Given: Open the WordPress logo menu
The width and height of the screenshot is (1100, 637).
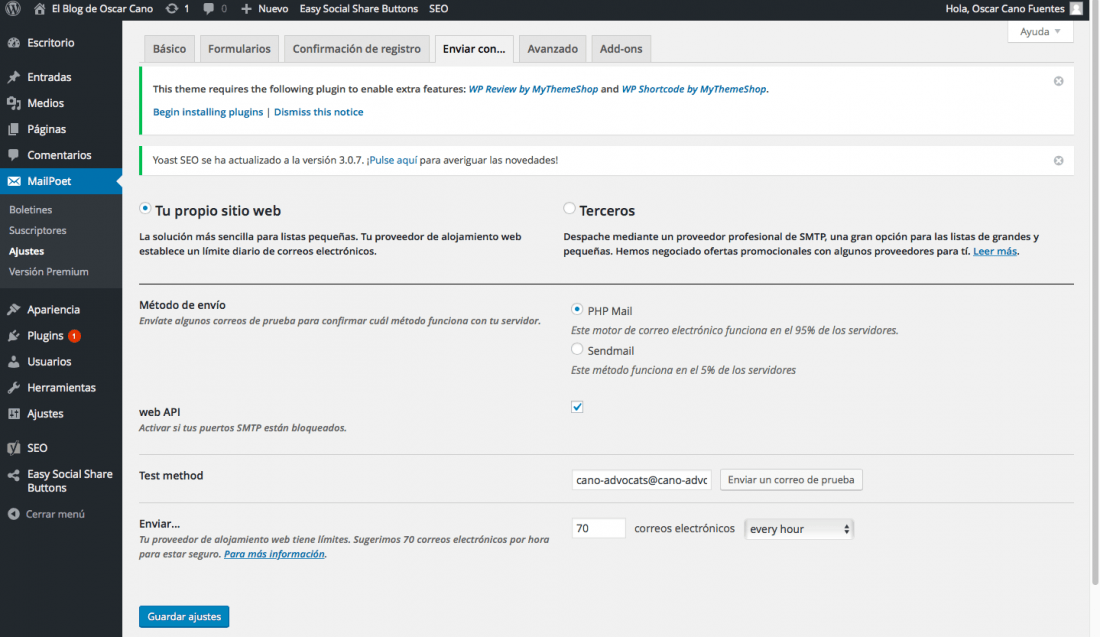Looking at the screenshot, I should 13,8.
